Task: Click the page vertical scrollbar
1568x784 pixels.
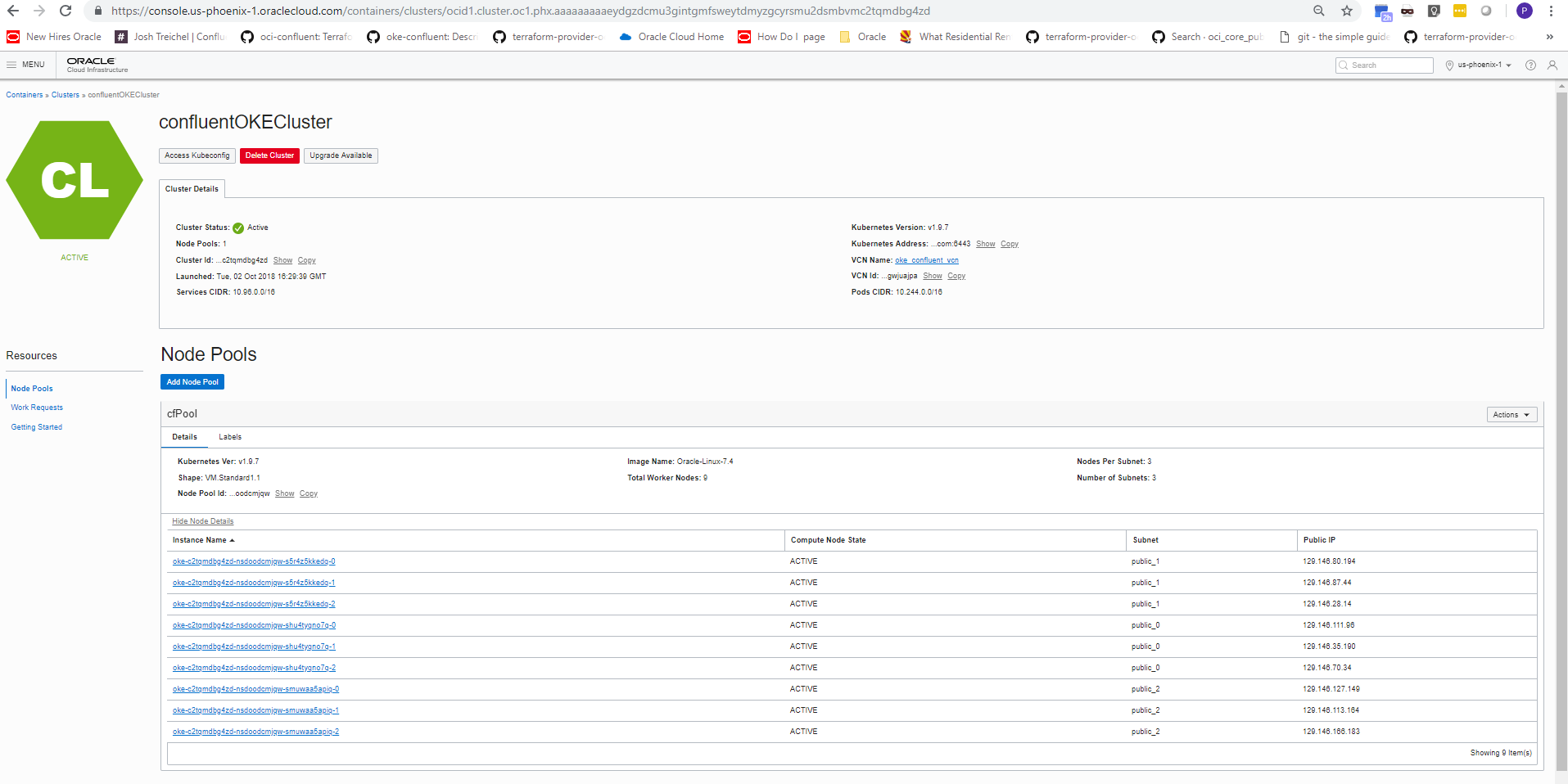Action: tap(1561, 430)
